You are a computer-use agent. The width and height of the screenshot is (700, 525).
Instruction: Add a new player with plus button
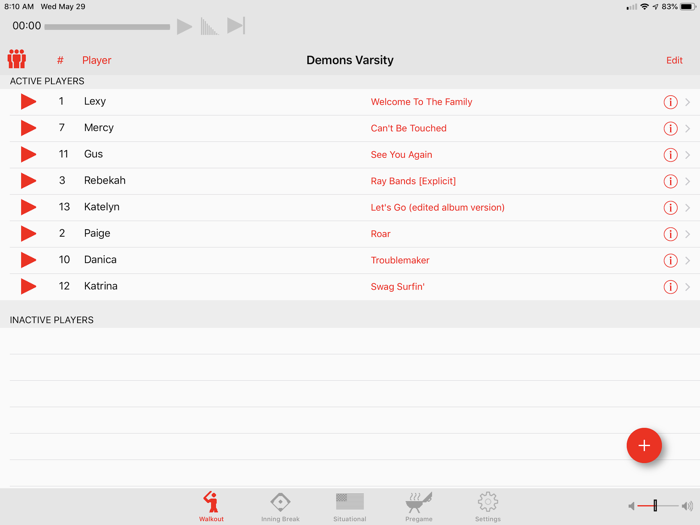[x=644, y=445]
